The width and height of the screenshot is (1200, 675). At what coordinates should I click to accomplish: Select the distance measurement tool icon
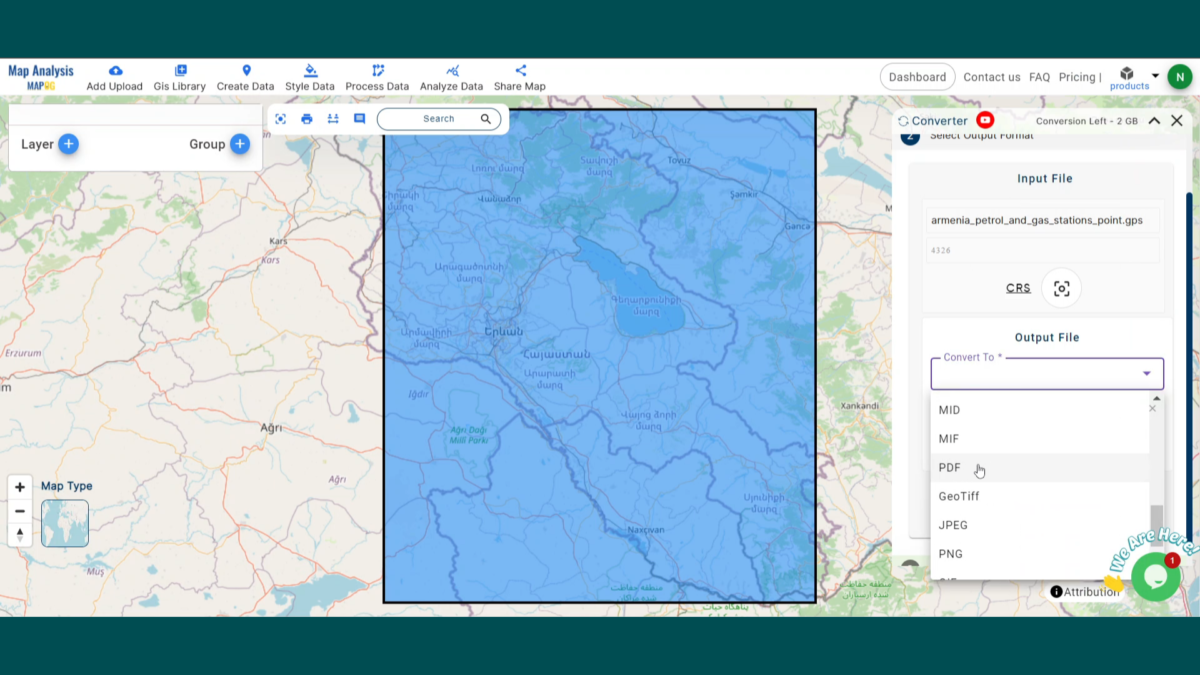(x=332, y=118)
